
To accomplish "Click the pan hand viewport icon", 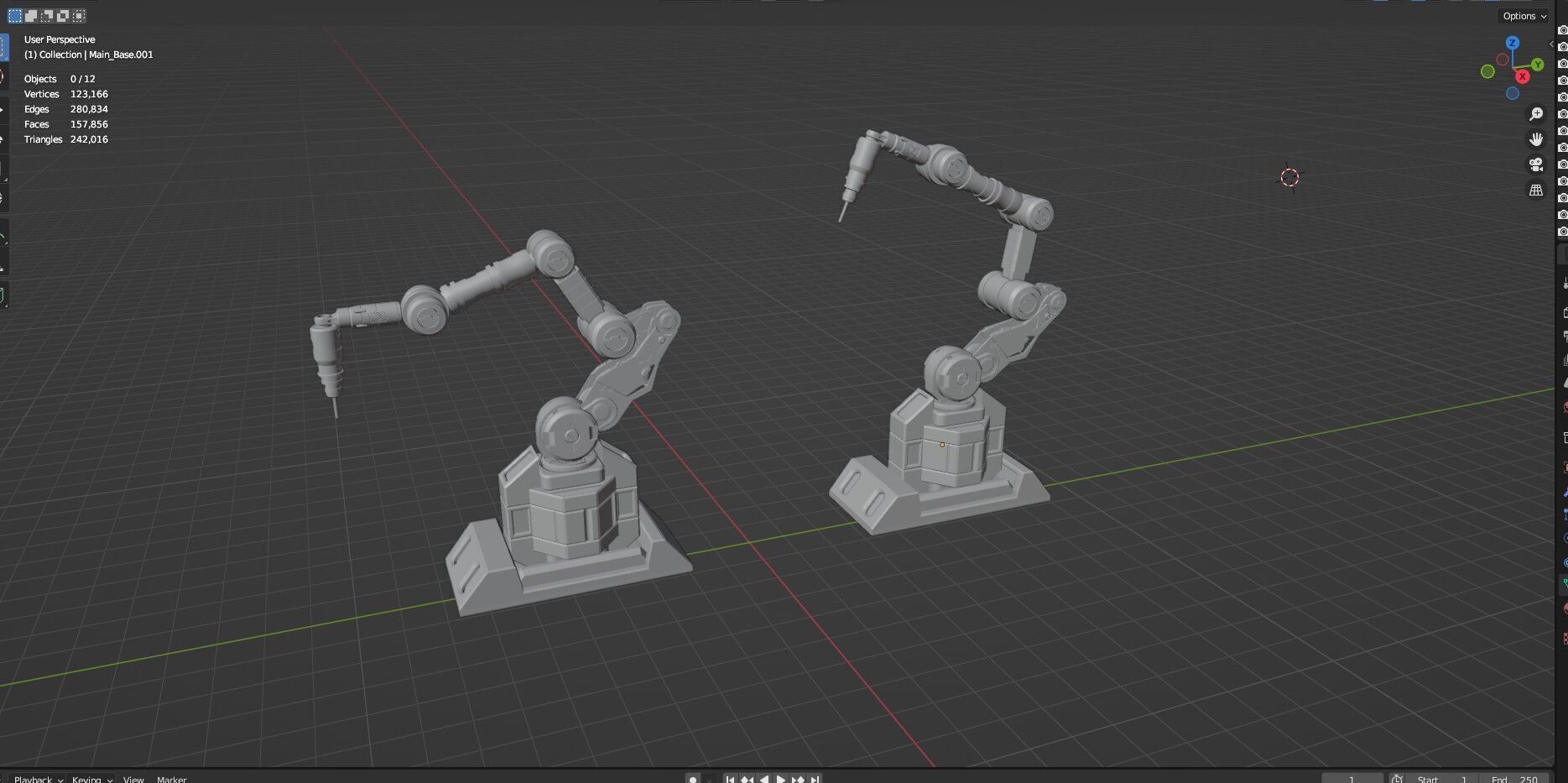I will point(1536,139).
